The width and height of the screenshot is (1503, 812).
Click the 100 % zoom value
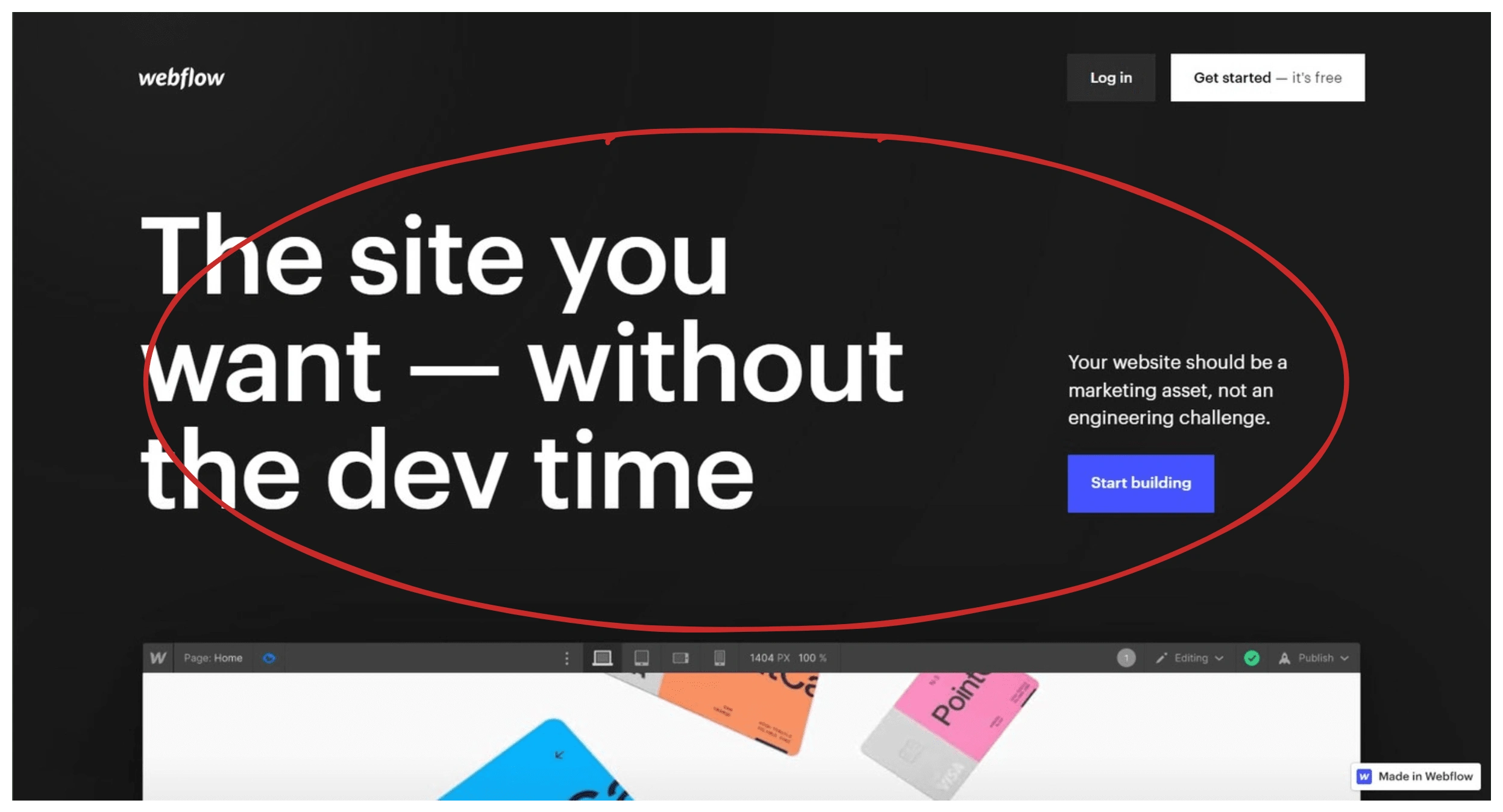point(812,658)
